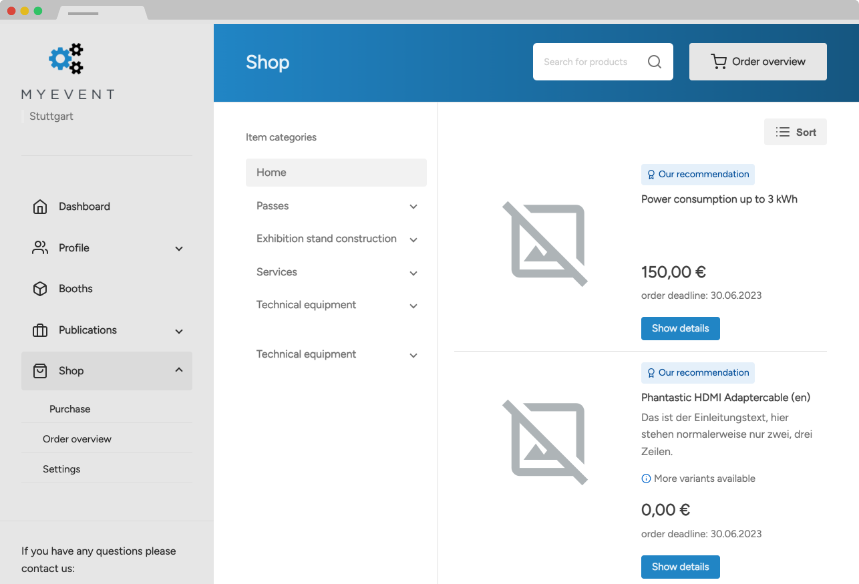Click the info icon beside More variants
The width and height of the screenshot is (859, 584).
pyautogui.click(x=646, y=479)
